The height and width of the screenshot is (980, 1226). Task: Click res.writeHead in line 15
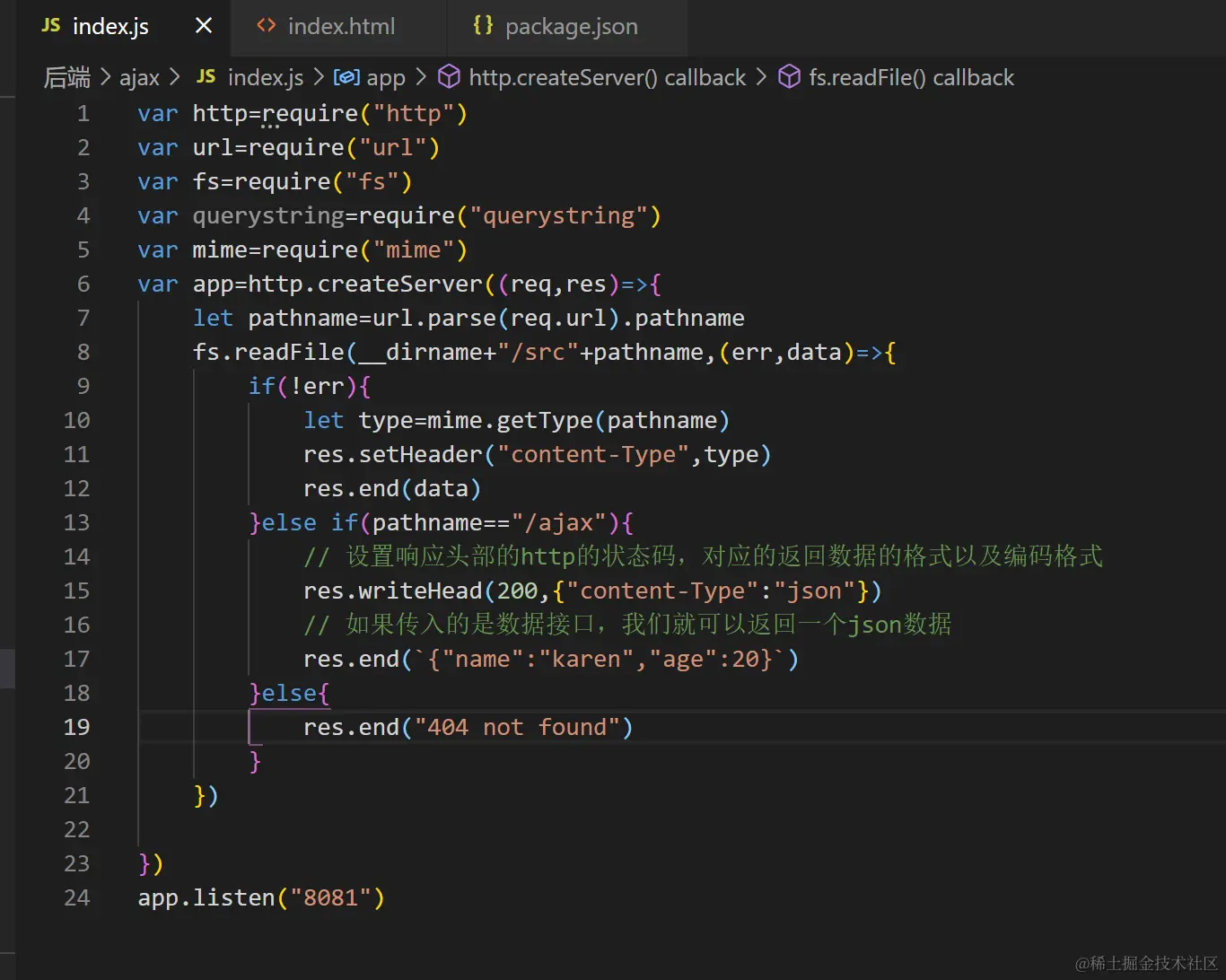click(392, 591)
